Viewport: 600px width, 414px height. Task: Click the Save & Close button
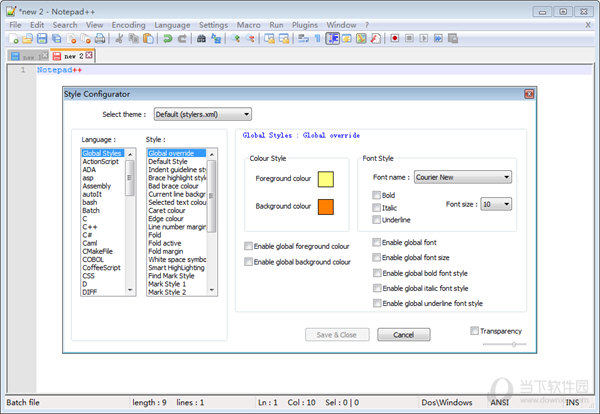click(337, 335)
